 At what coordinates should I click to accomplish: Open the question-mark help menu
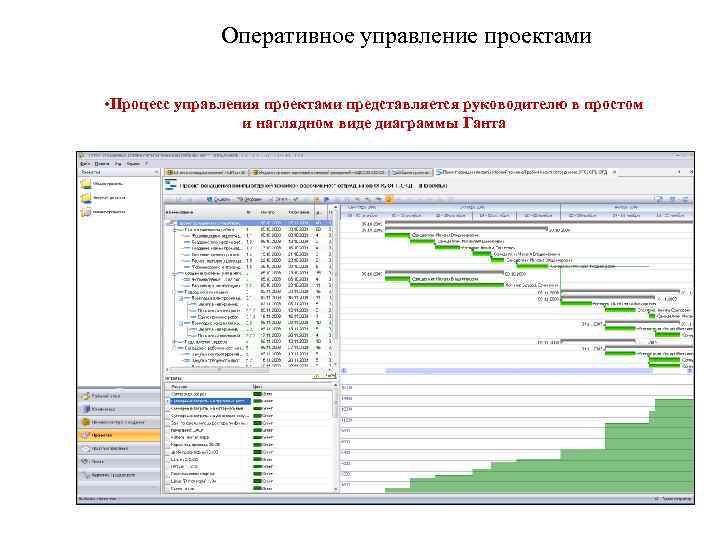[146, 163]
